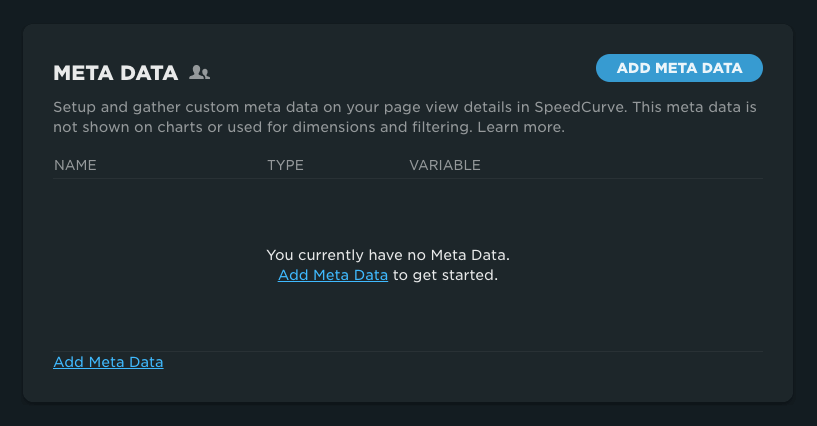Click the 'to get started' text

[445, 275]
